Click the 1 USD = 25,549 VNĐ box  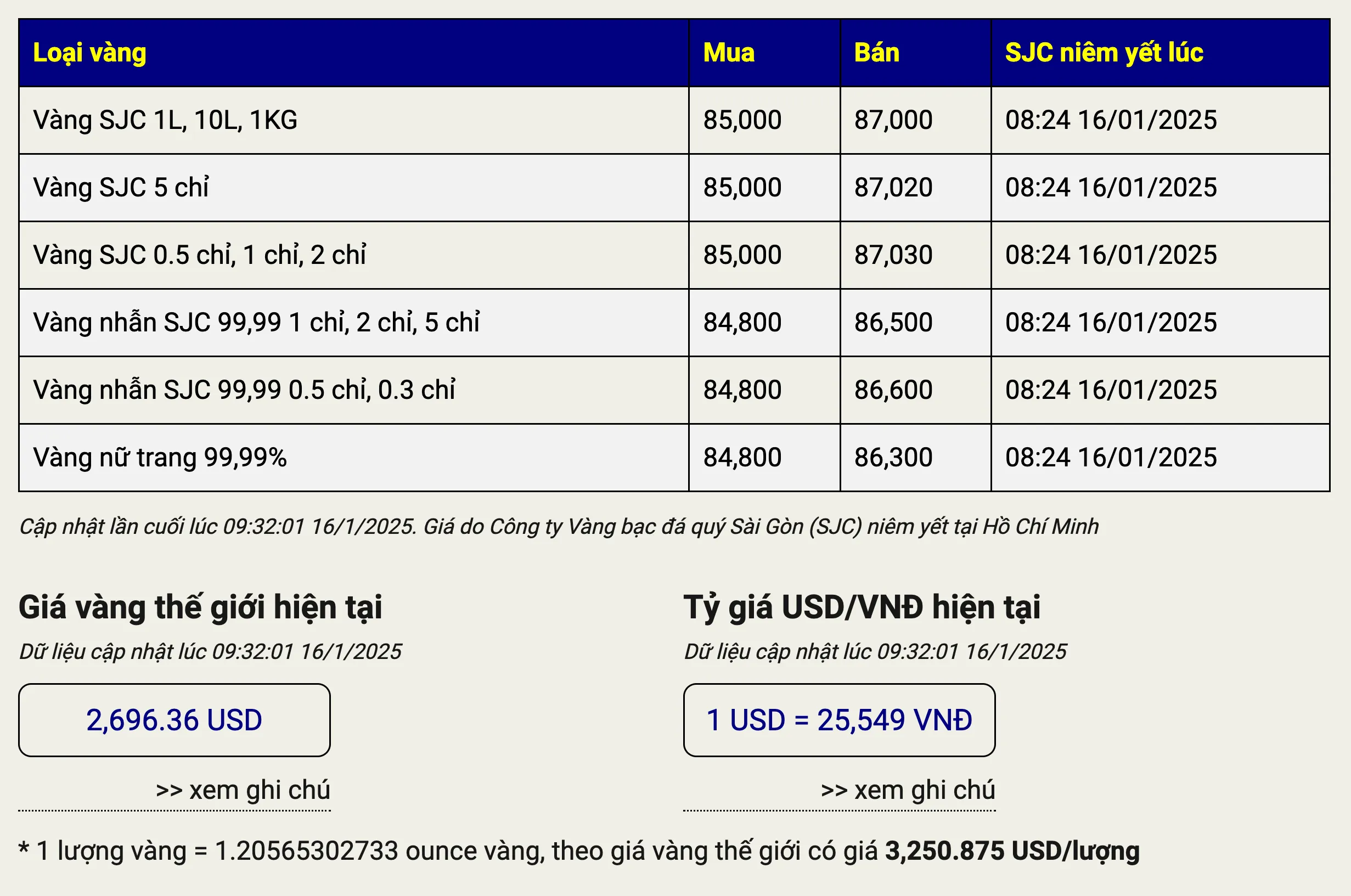[x=839, y=720]
